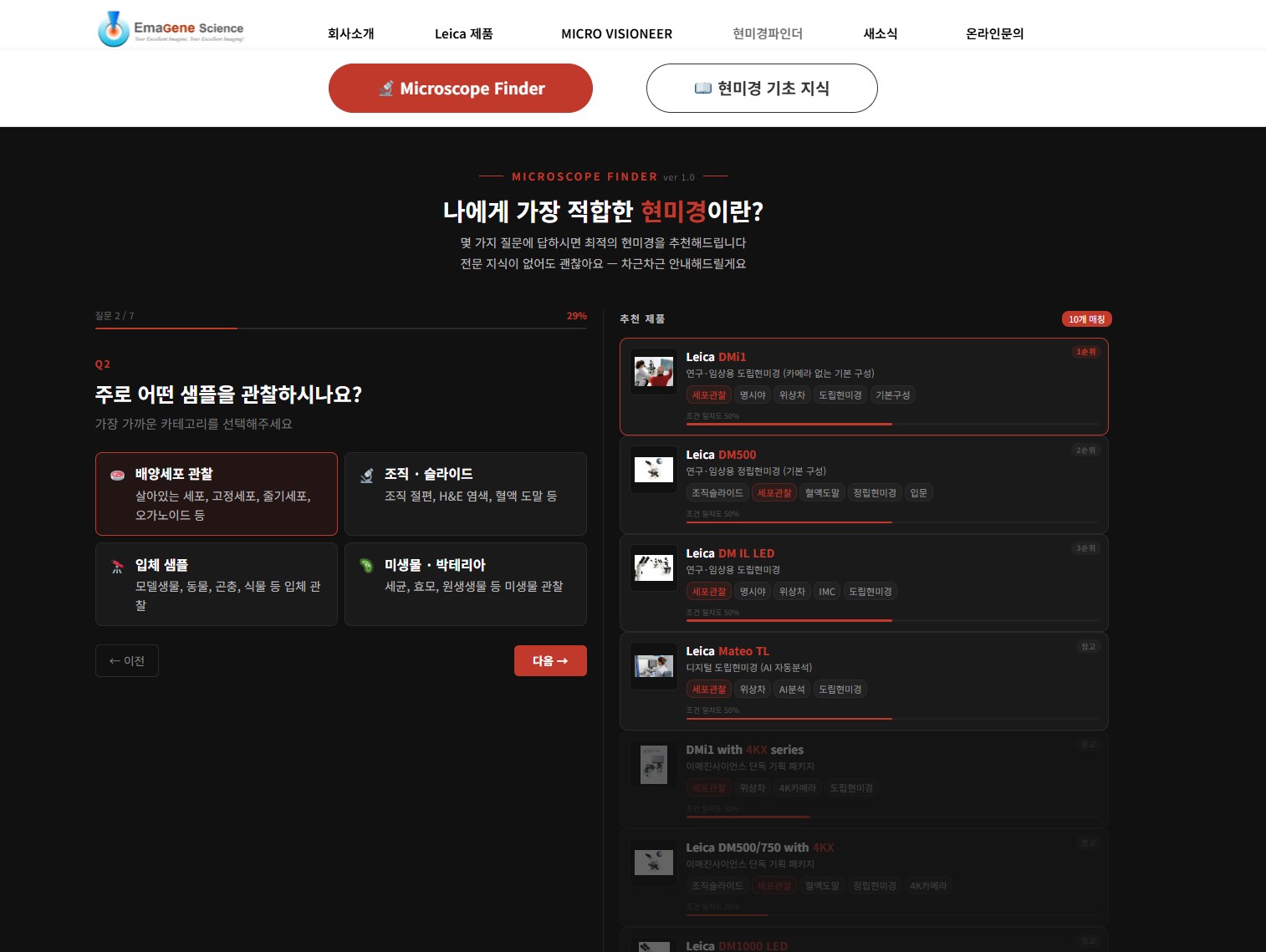Click the Leica DM500 product title
The width and height of the screenshot is (1266, 952).
pos(721,455)
